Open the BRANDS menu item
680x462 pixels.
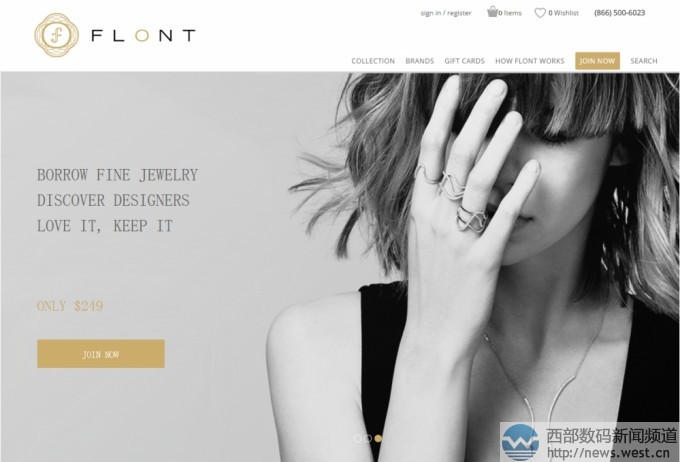419,61
